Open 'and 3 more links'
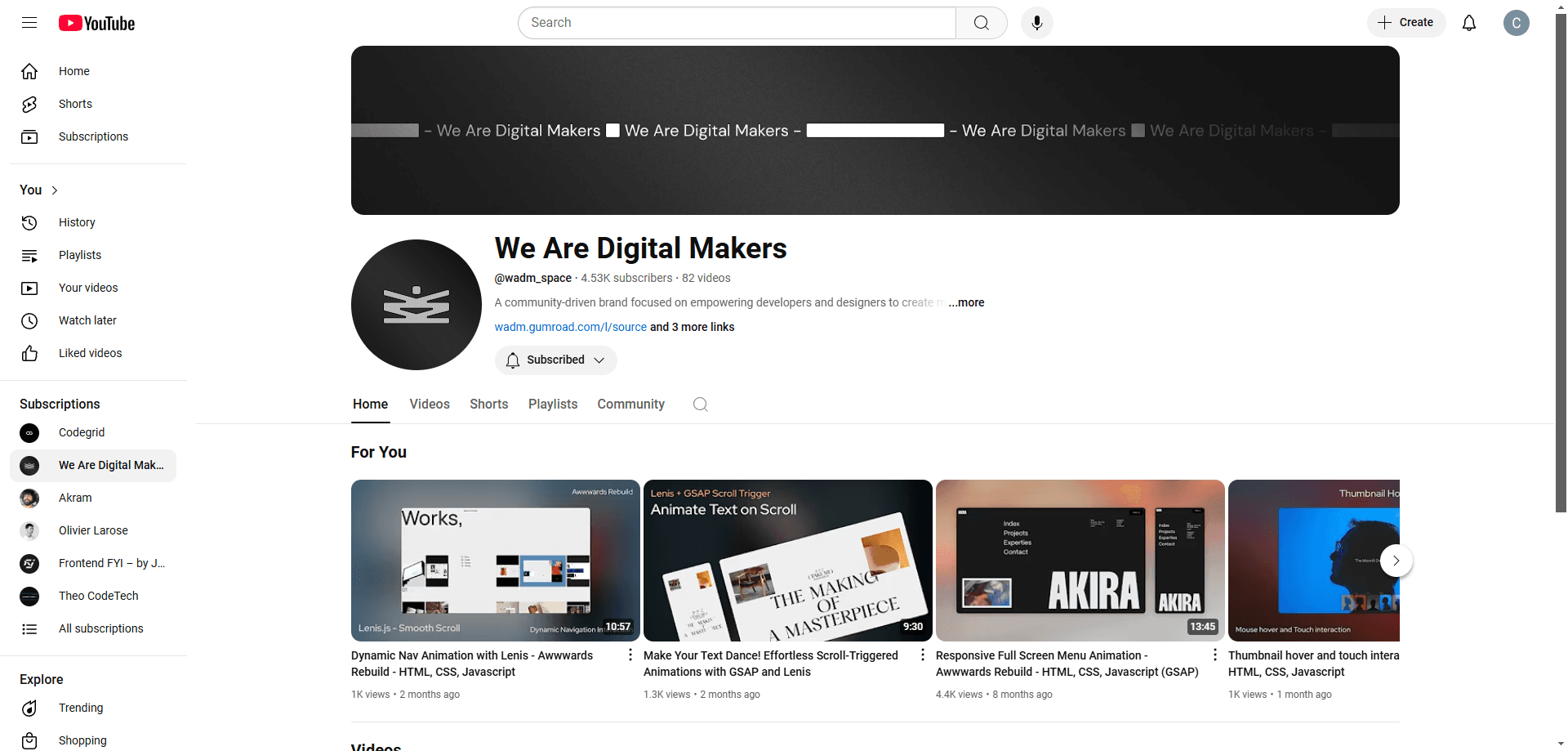 (x=692, y=327)
